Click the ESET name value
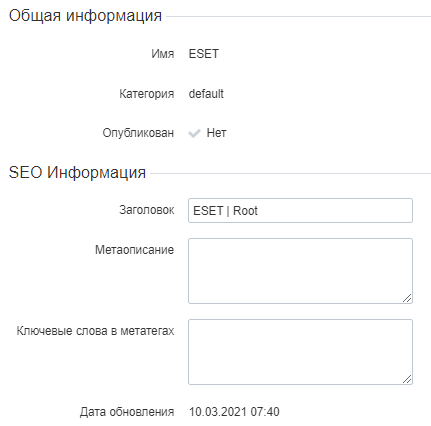This screenshot has width=431, height=426. tap(204, 54)
